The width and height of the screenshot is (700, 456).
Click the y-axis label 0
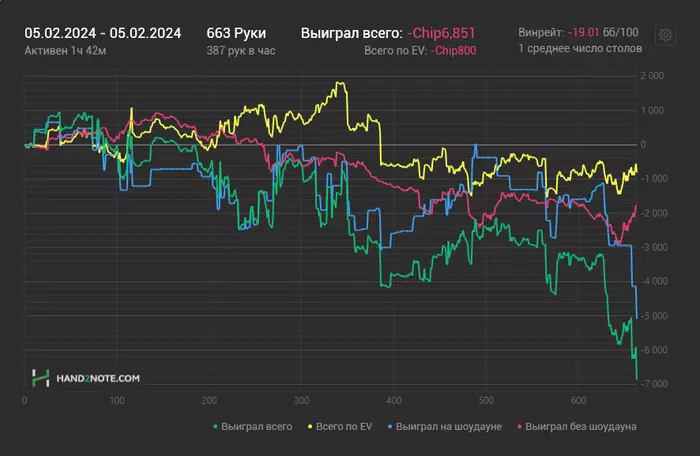pos(643,144)
